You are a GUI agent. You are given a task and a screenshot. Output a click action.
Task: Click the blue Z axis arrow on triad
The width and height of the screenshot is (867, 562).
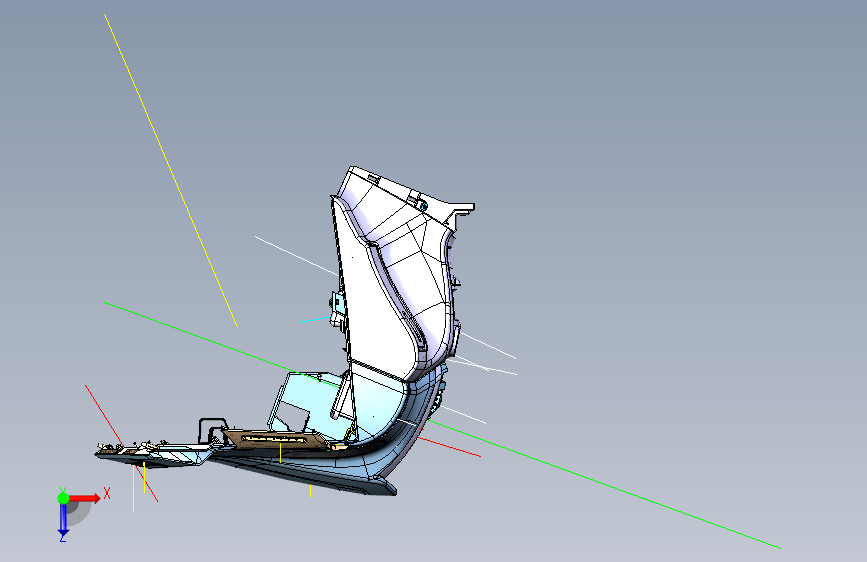(x=63, y=520)
